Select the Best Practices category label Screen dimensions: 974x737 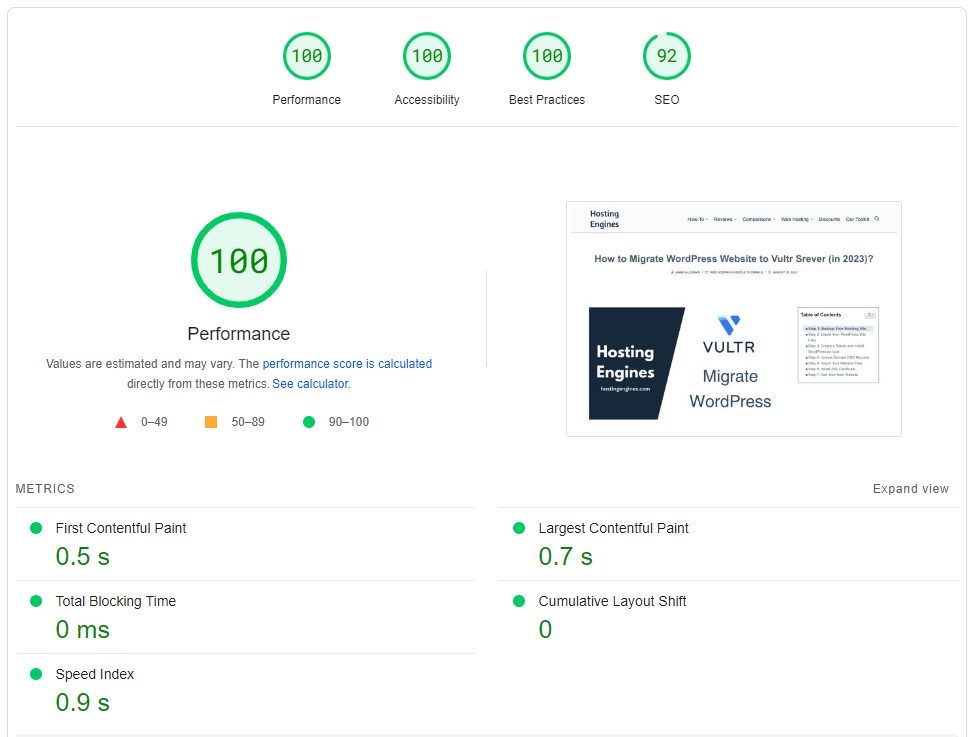547,99
